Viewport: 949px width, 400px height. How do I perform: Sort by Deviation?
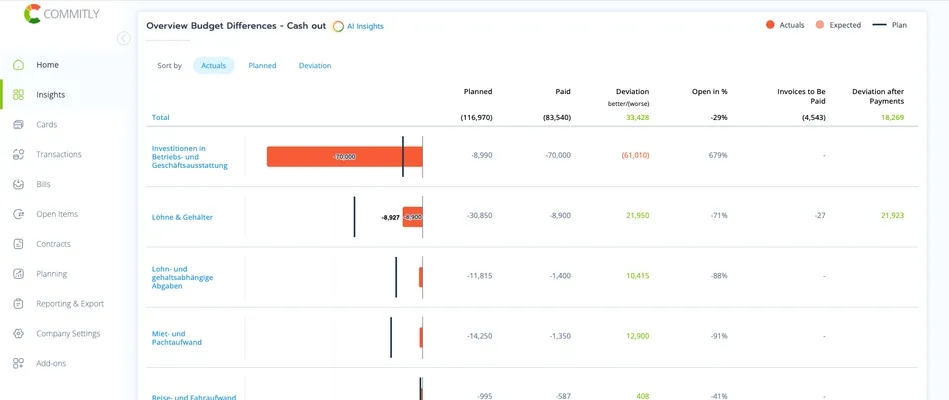pos(315,65)
